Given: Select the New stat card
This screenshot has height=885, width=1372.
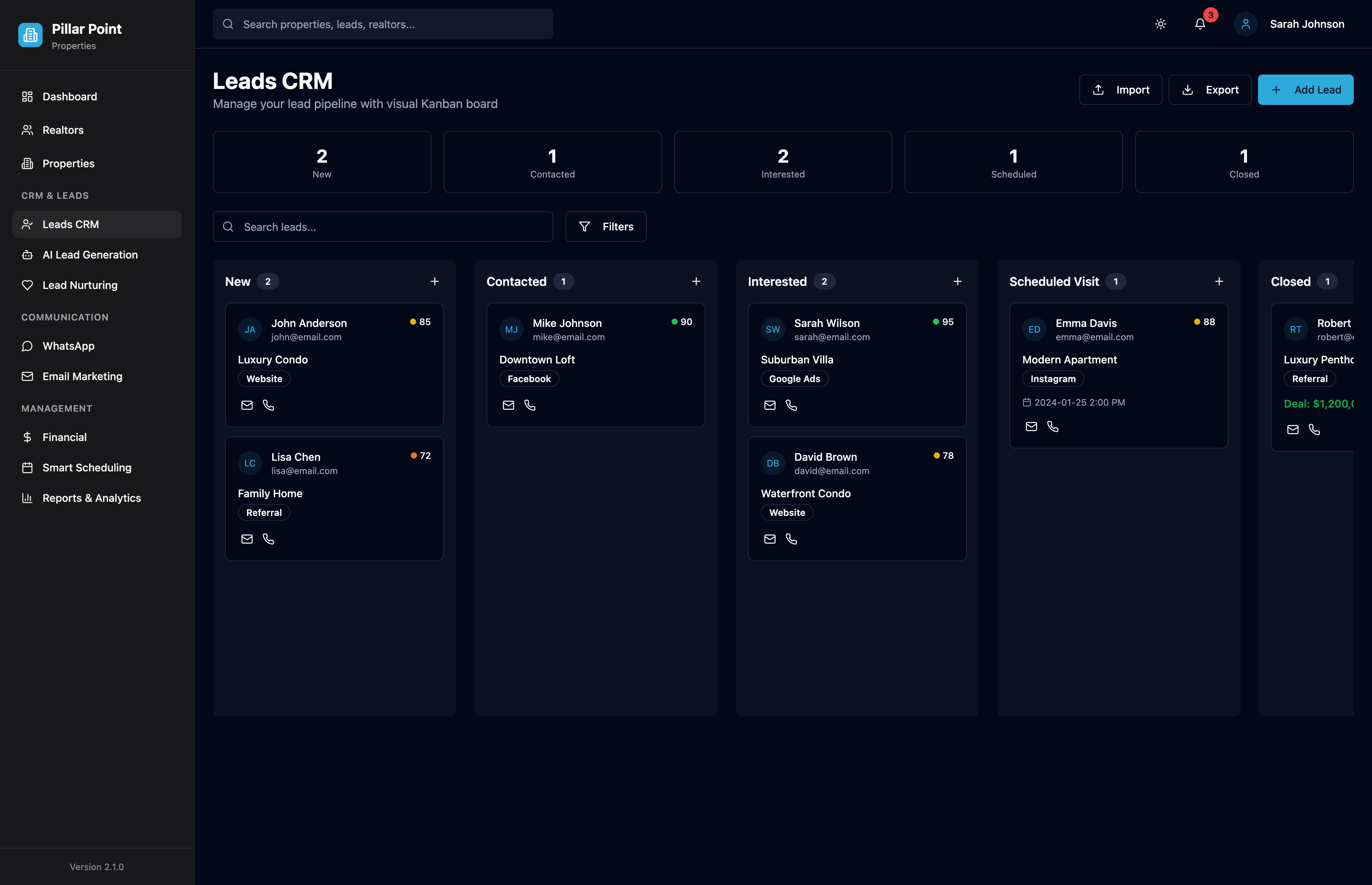Looking at the screenshot, I should pyautogui.click(x=322, y=162).
